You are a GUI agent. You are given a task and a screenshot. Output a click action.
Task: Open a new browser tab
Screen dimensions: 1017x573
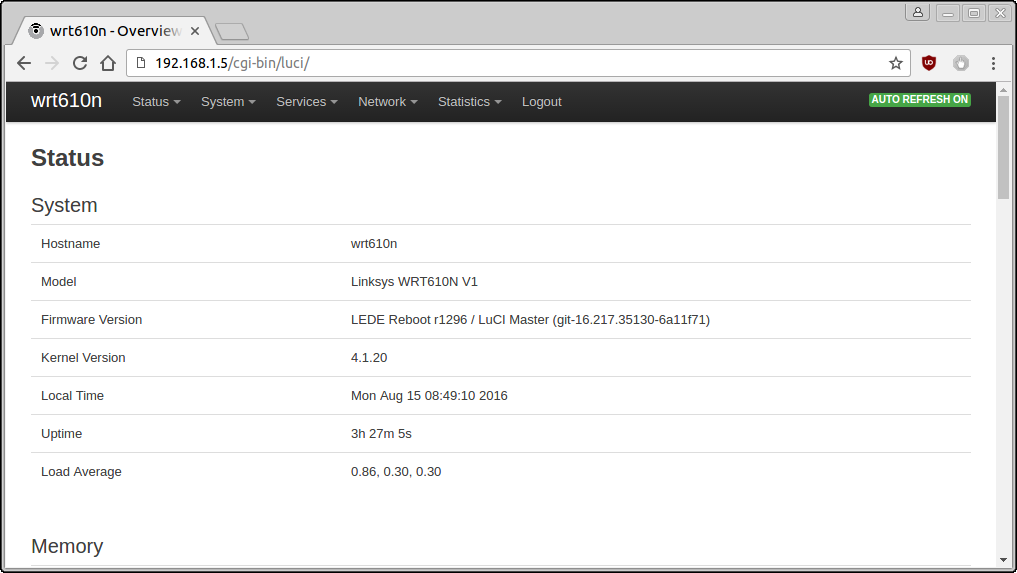coord(231,31)
